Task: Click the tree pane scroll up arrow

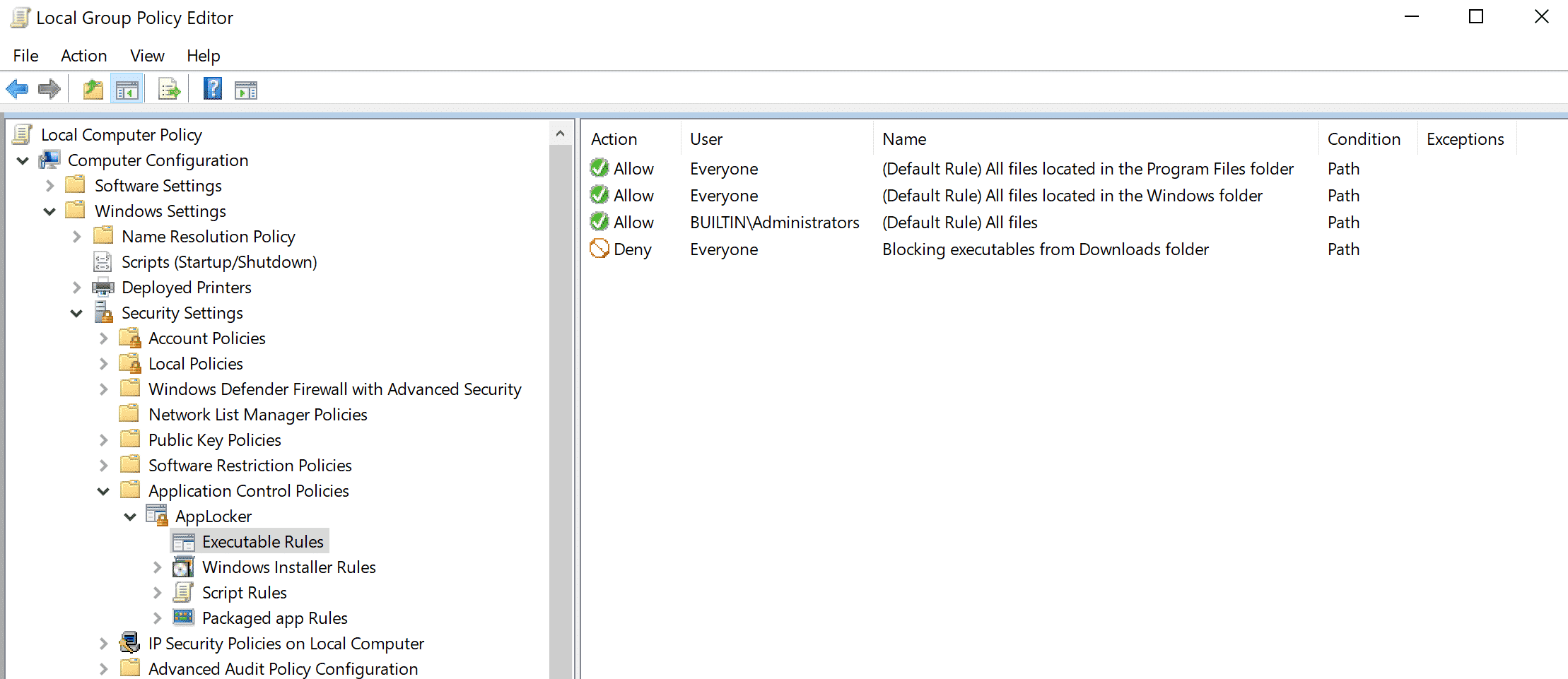Action: pos(560,134)
